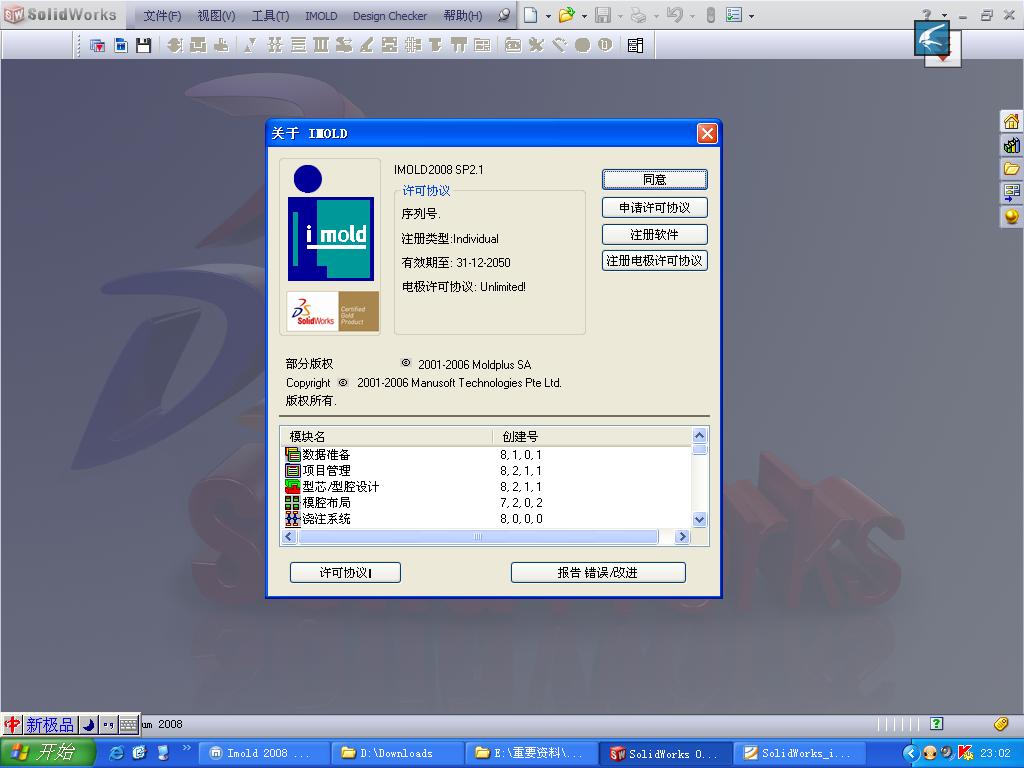This screenshot has height=768, width=1024.
Task: Select the 数据准备 module row
Action: click(x=486, y=455)
